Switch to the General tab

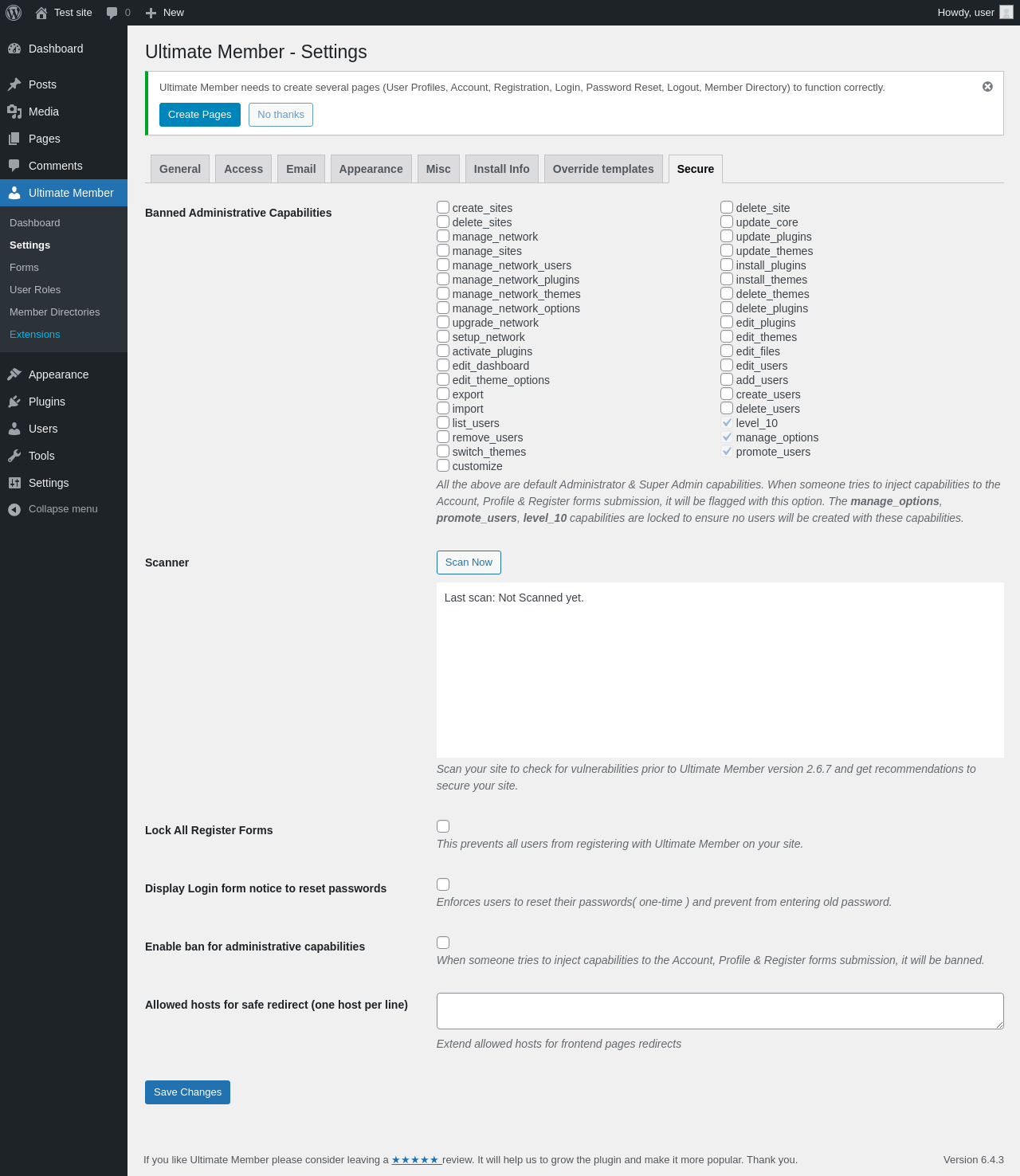point(180,169)
